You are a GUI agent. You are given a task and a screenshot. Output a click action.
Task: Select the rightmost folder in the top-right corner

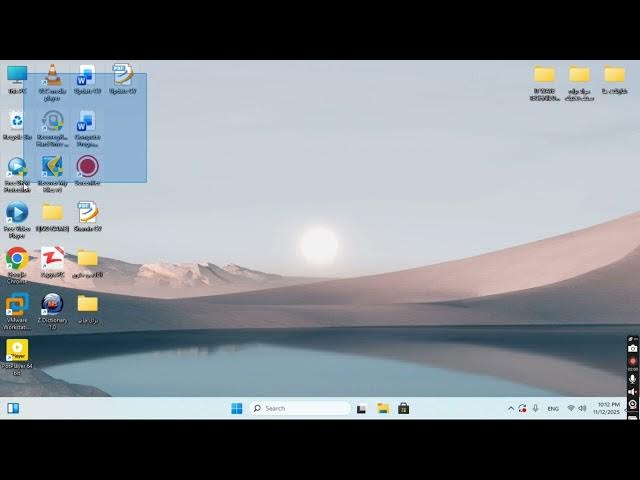click(615, 80)
